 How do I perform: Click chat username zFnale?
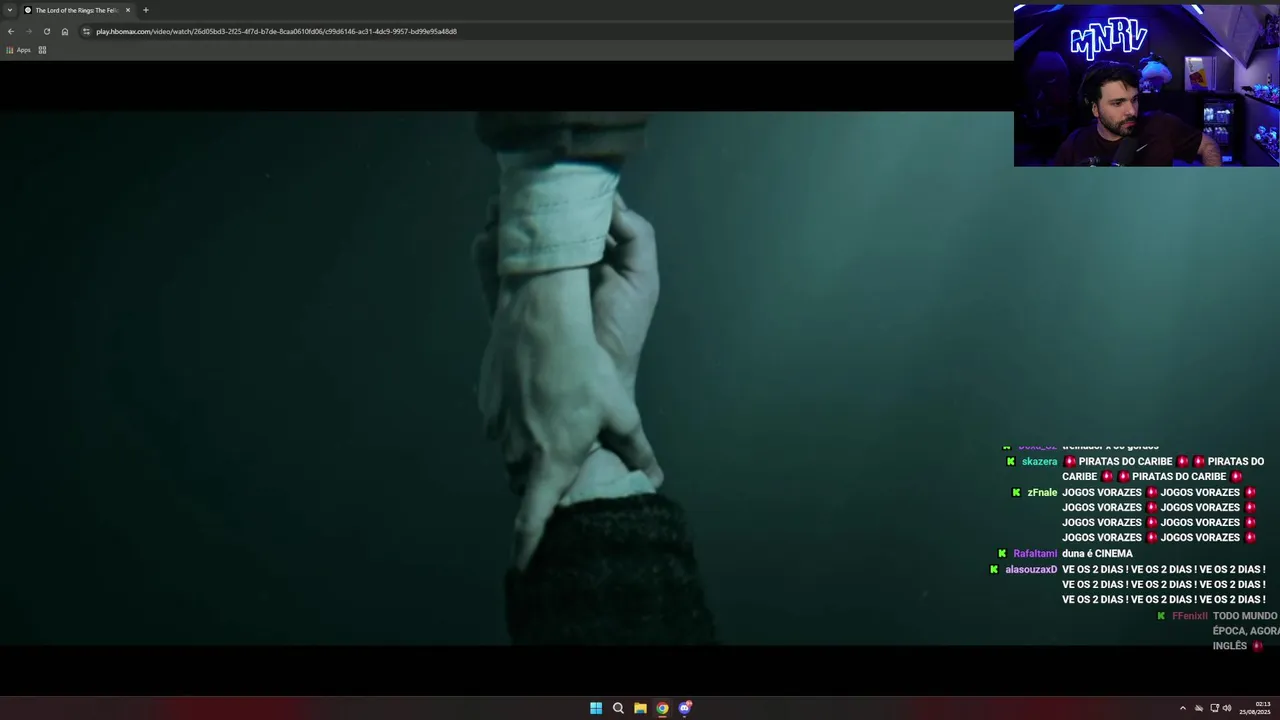click(1042, 493)
